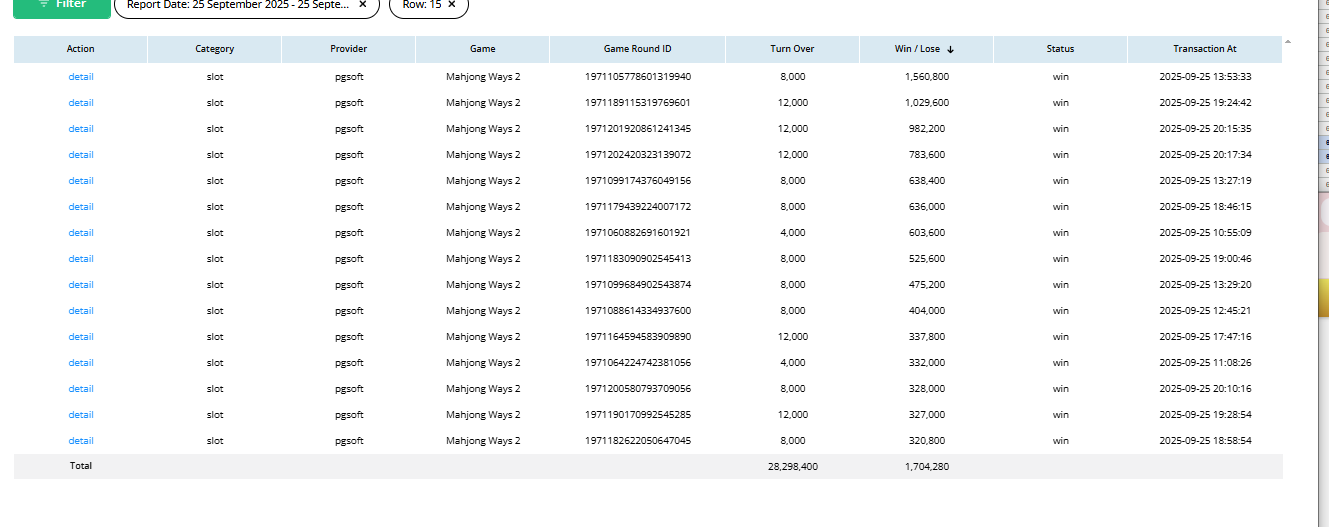Click the Game column header
Screen dimensions: 1329x527
(x=483, y=49)
